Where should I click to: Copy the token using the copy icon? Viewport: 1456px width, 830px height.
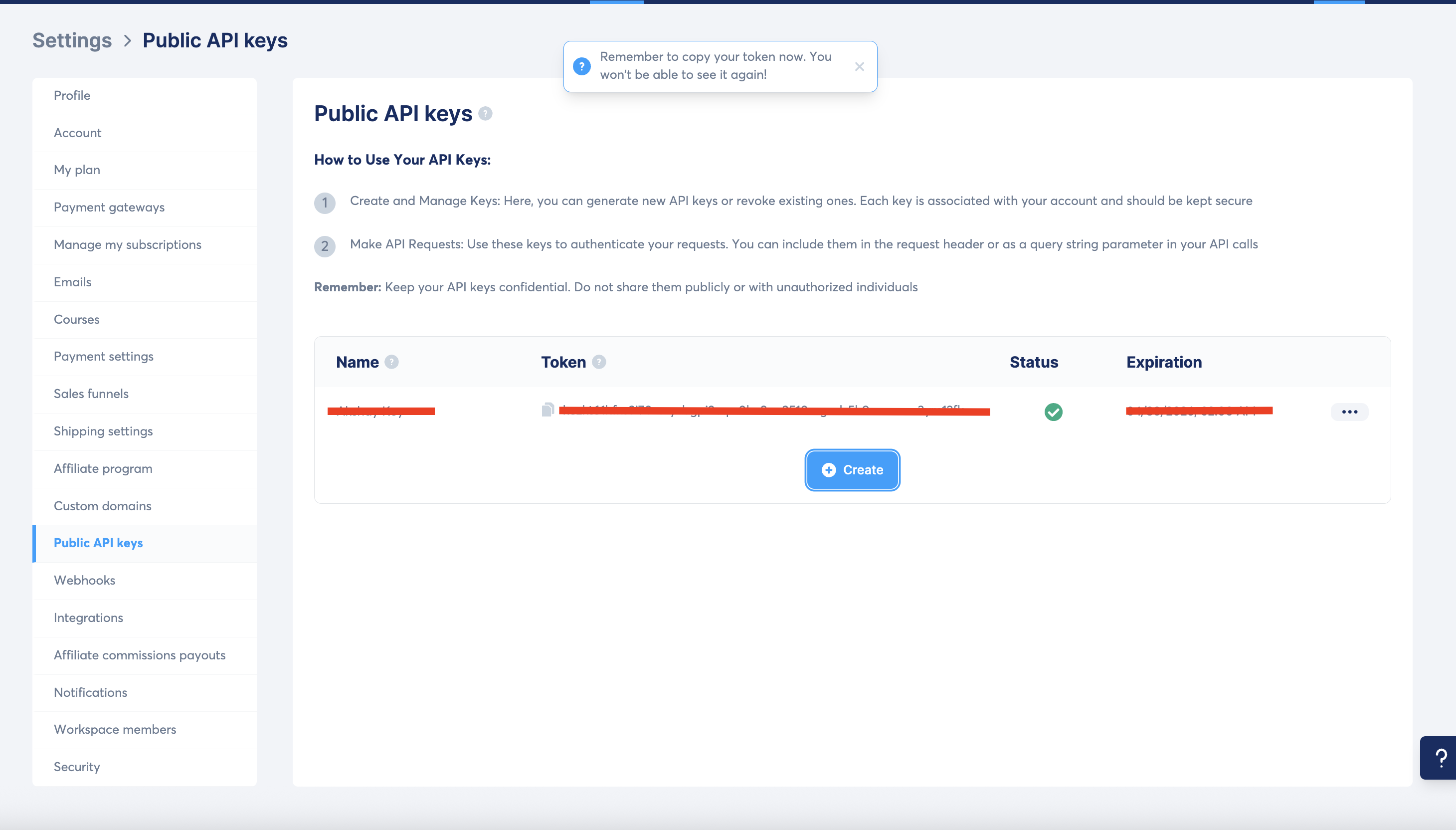pos(547,410)
